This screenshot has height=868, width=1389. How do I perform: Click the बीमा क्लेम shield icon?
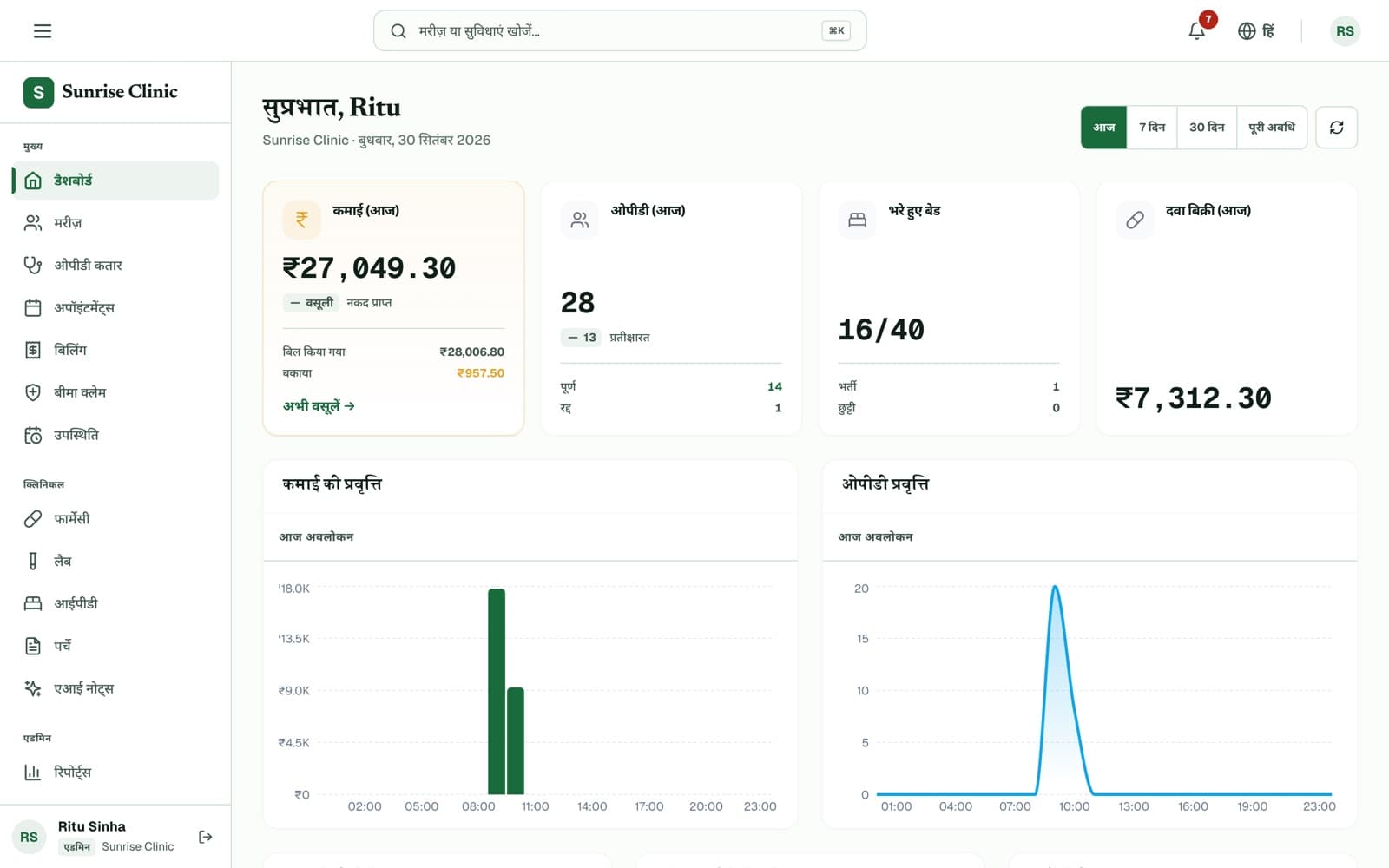pyautogui.click(x=33, y=392)
